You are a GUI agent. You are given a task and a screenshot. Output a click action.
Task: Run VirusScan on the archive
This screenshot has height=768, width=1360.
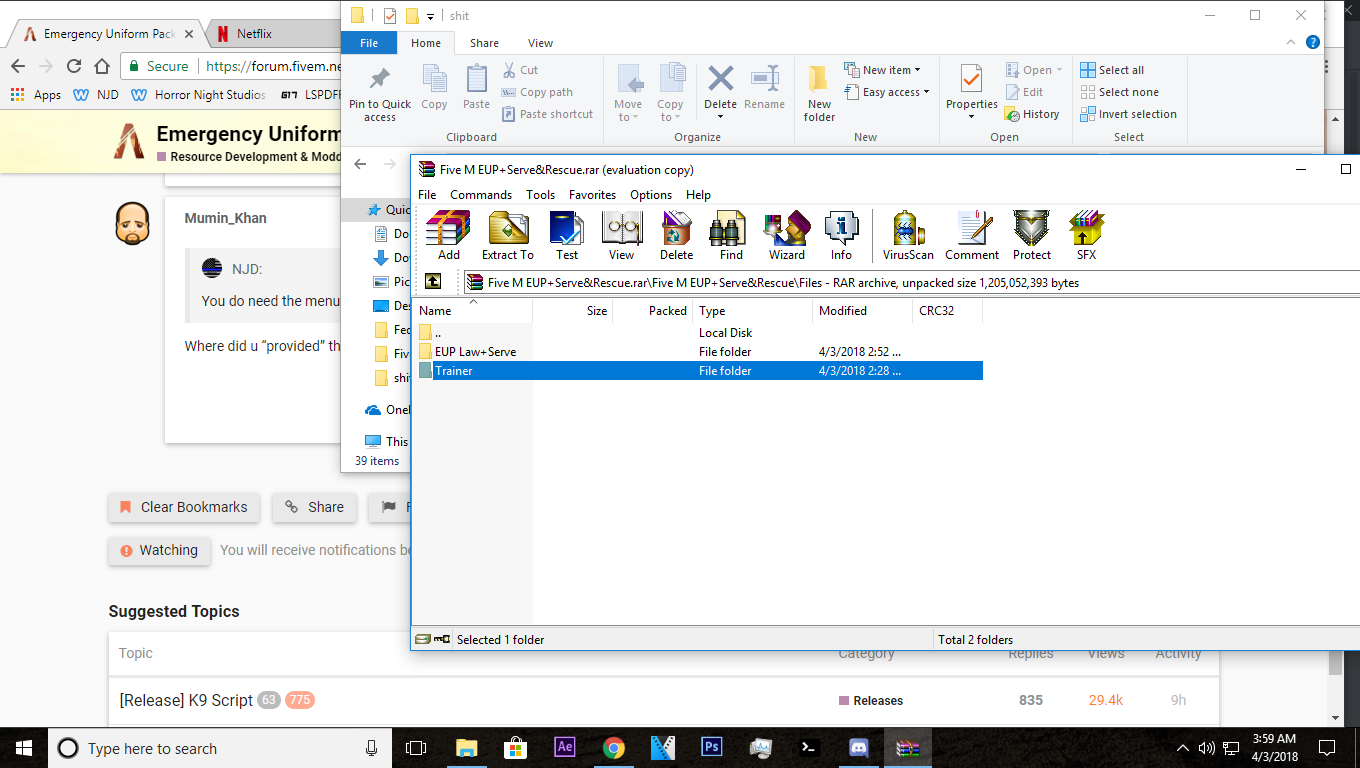[x=907, y=235]
